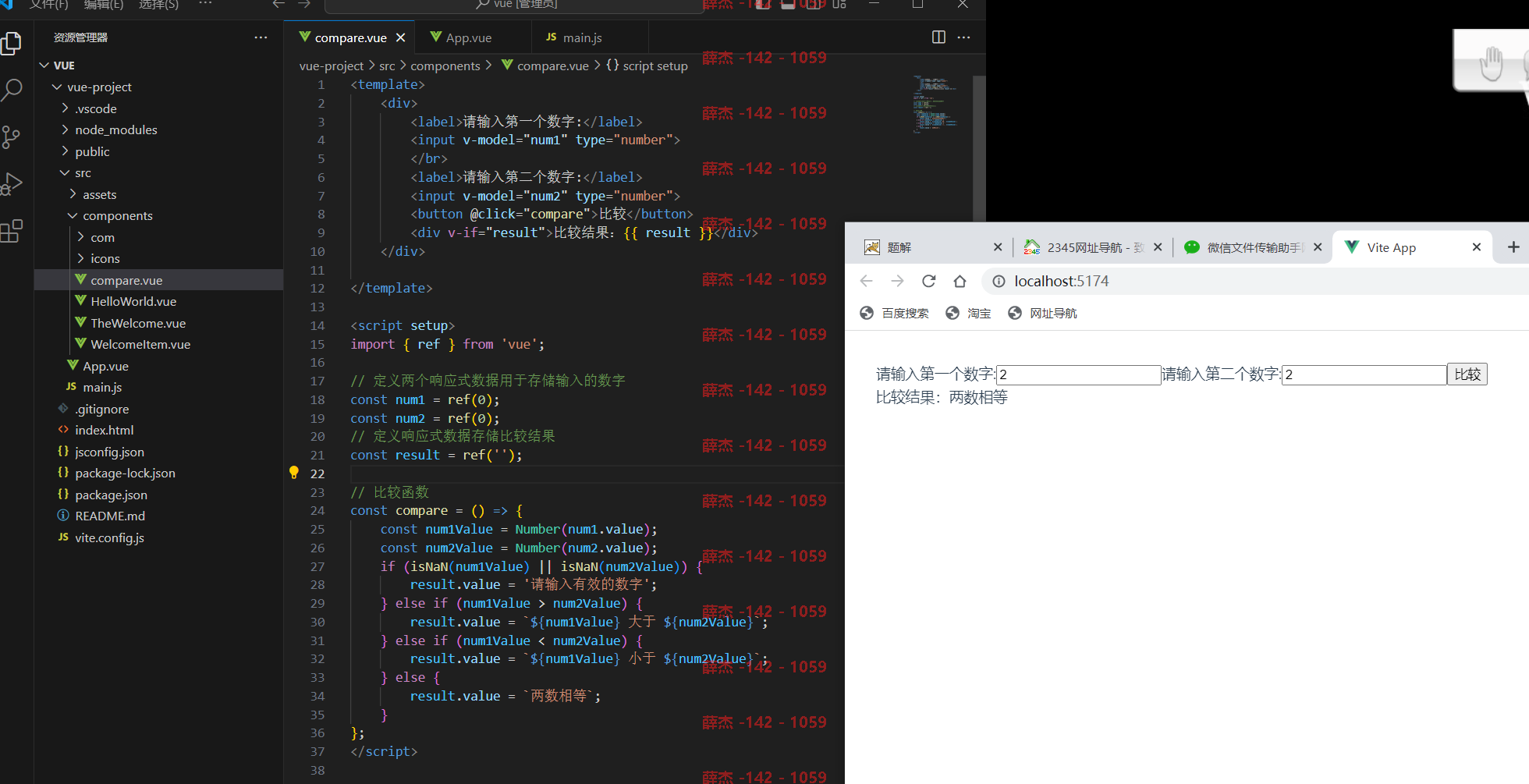Viewport: 1529px width, 784px height.
Task: Open Source Control in the activity bar
Action: click(x=12, y=137)
